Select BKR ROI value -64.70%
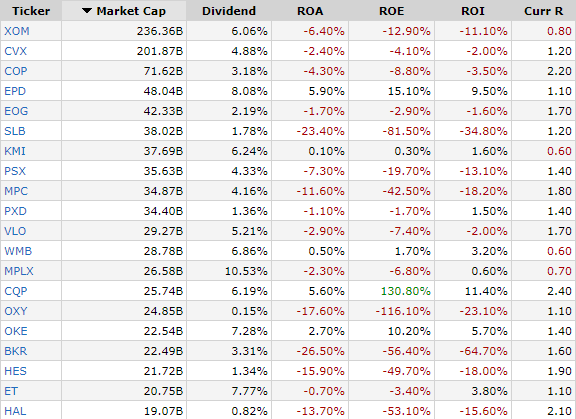 pyautogui.click(x=483, y=351)
